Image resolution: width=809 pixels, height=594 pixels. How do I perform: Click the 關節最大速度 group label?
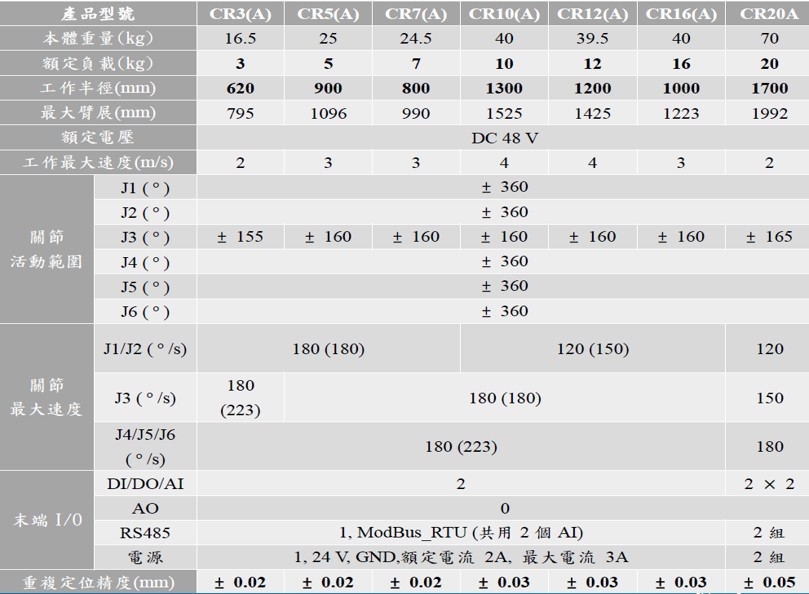coord(46,397)
